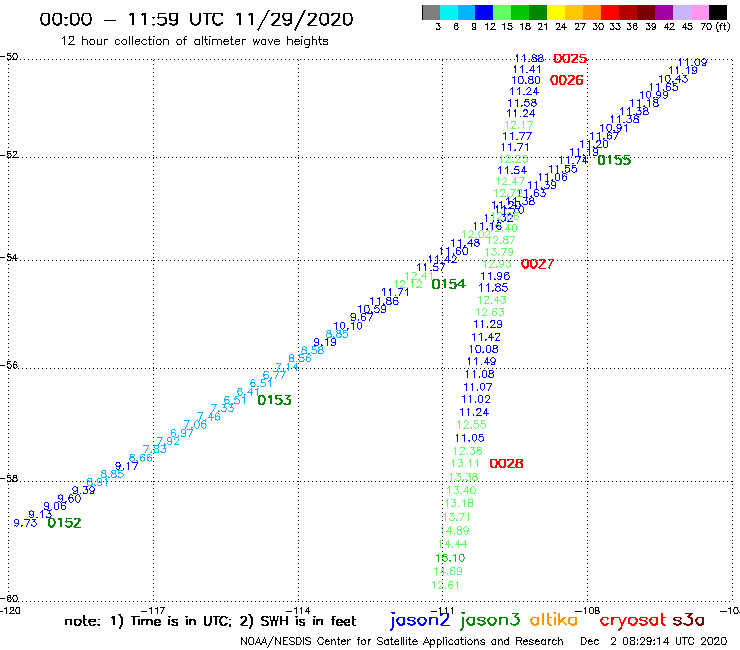This screenshot has width=740, height=650.
Task: Click the green time marker '0155'
Action: pyautogui.click(x=614, y=160)
